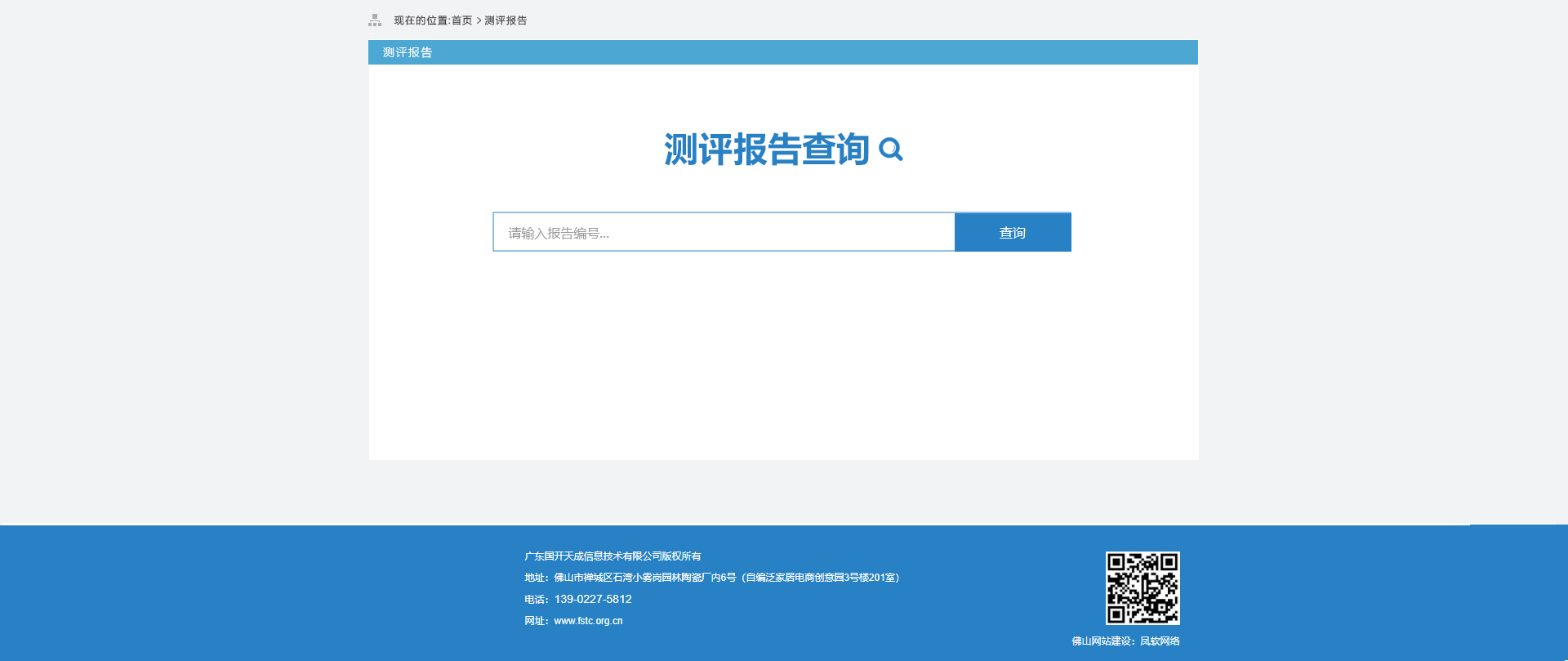Focus the 请输入报告编号 input field

click(x=724, y=233)
